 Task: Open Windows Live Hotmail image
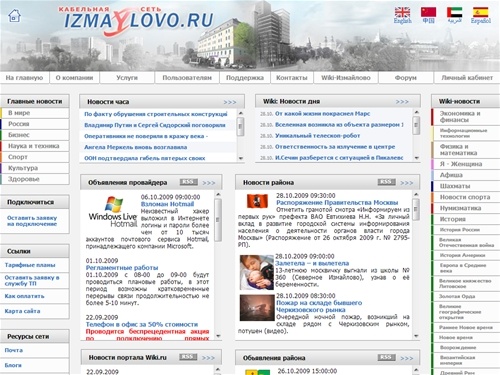[x=113, y=212]
